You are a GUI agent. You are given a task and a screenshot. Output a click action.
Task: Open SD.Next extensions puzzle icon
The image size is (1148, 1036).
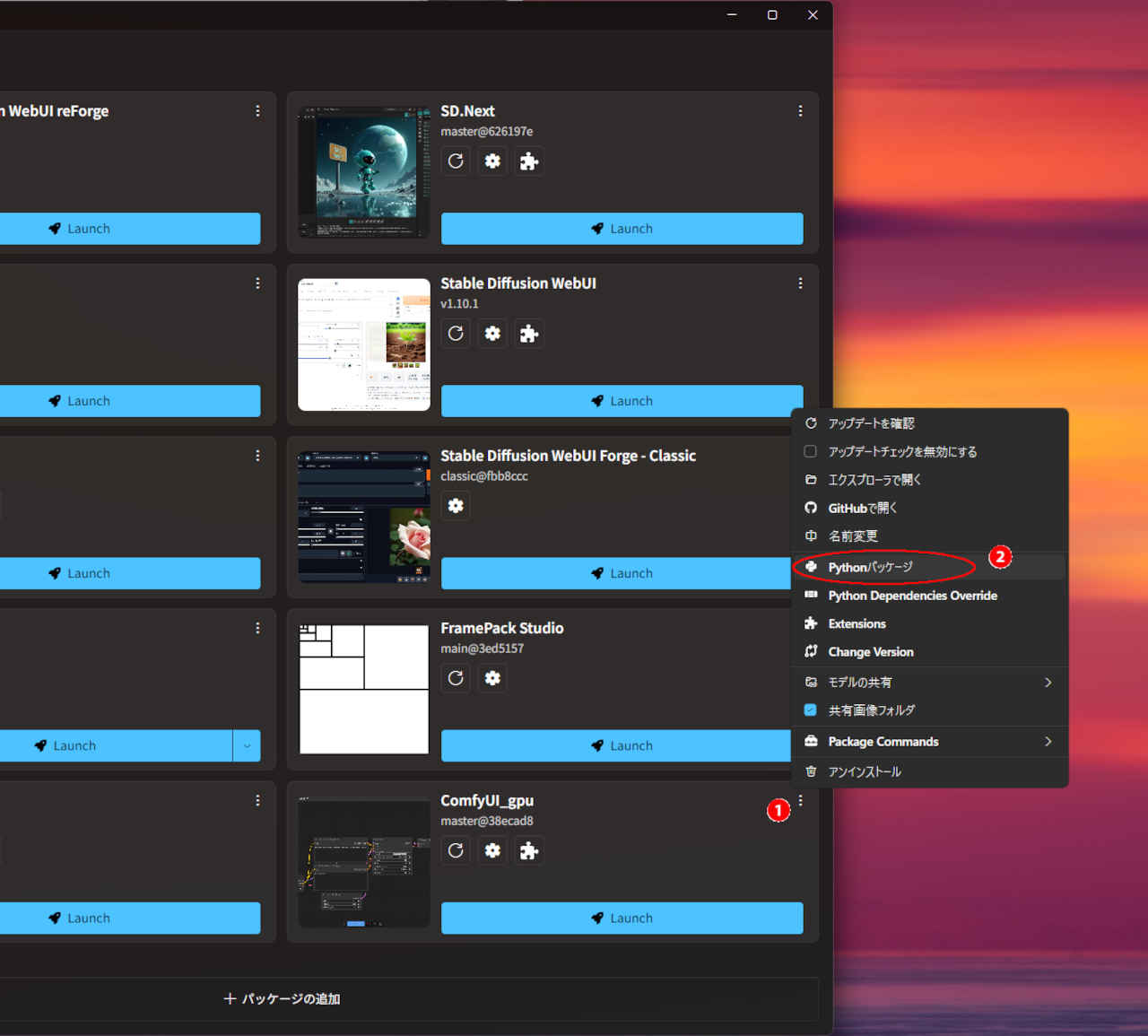[x=529, y=161]
